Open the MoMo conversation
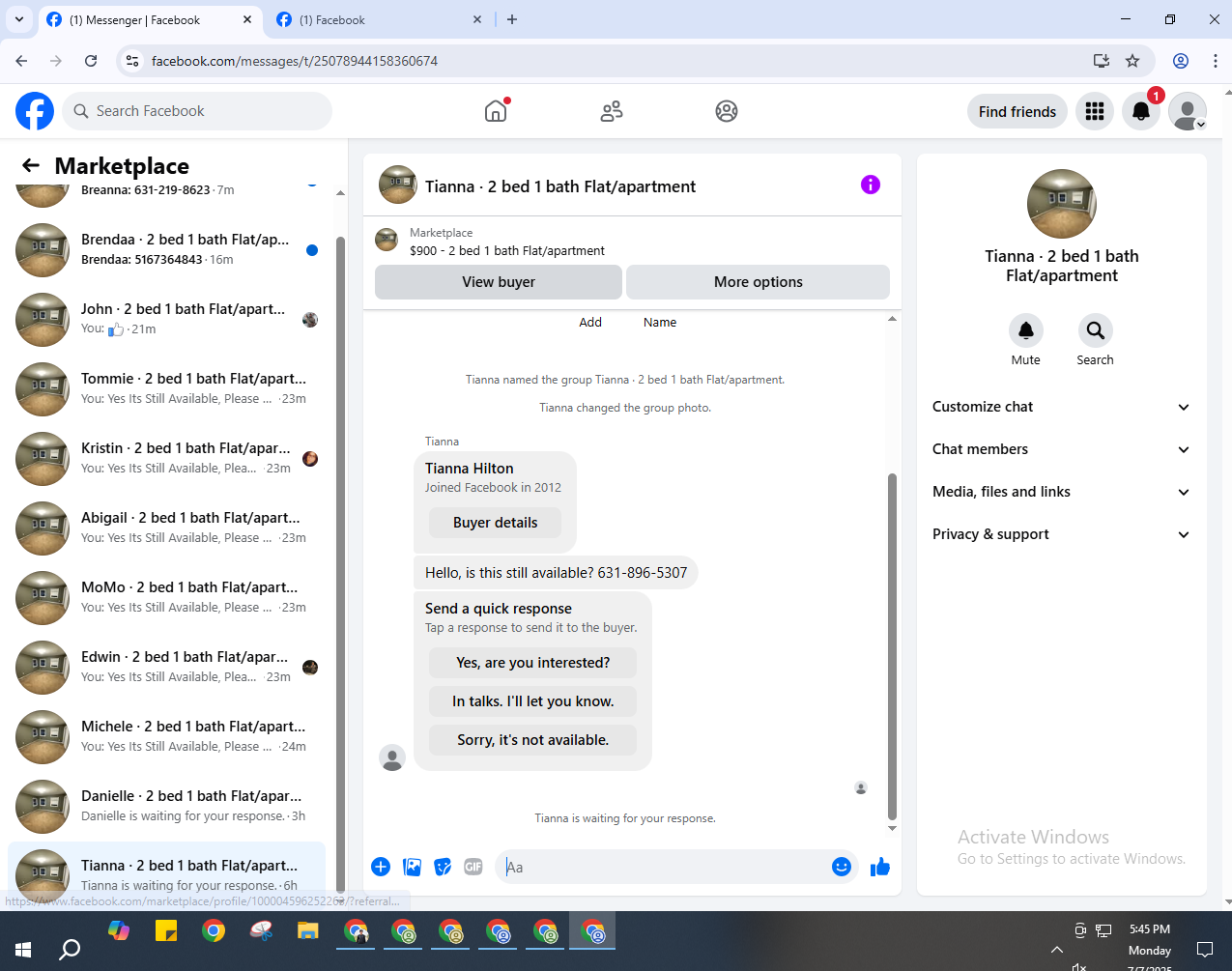Image resolution: width=1232 pixels, height=971 pixels. [166, 598]
